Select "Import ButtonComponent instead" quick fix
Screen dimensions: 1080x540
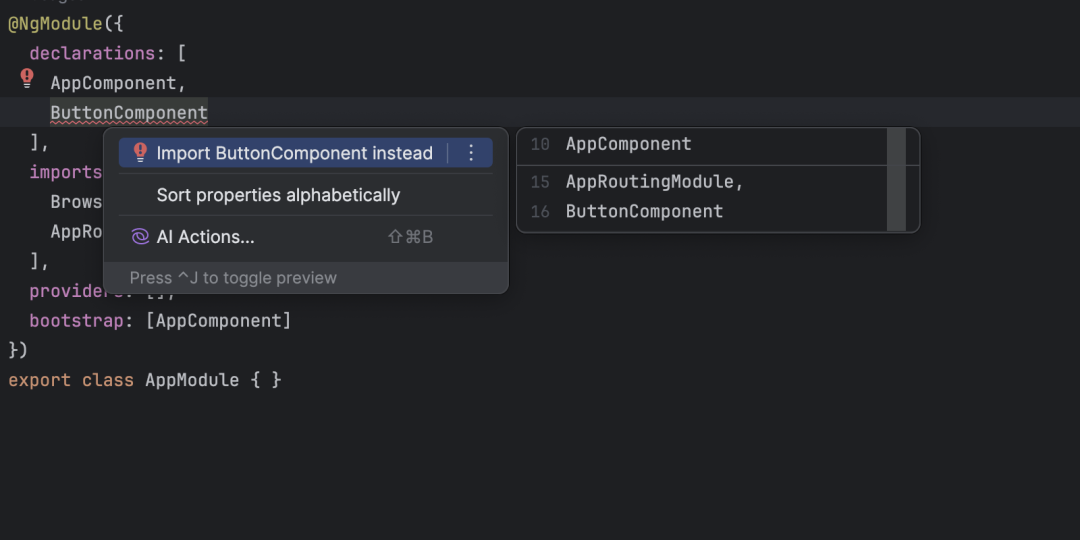point(294,153)
